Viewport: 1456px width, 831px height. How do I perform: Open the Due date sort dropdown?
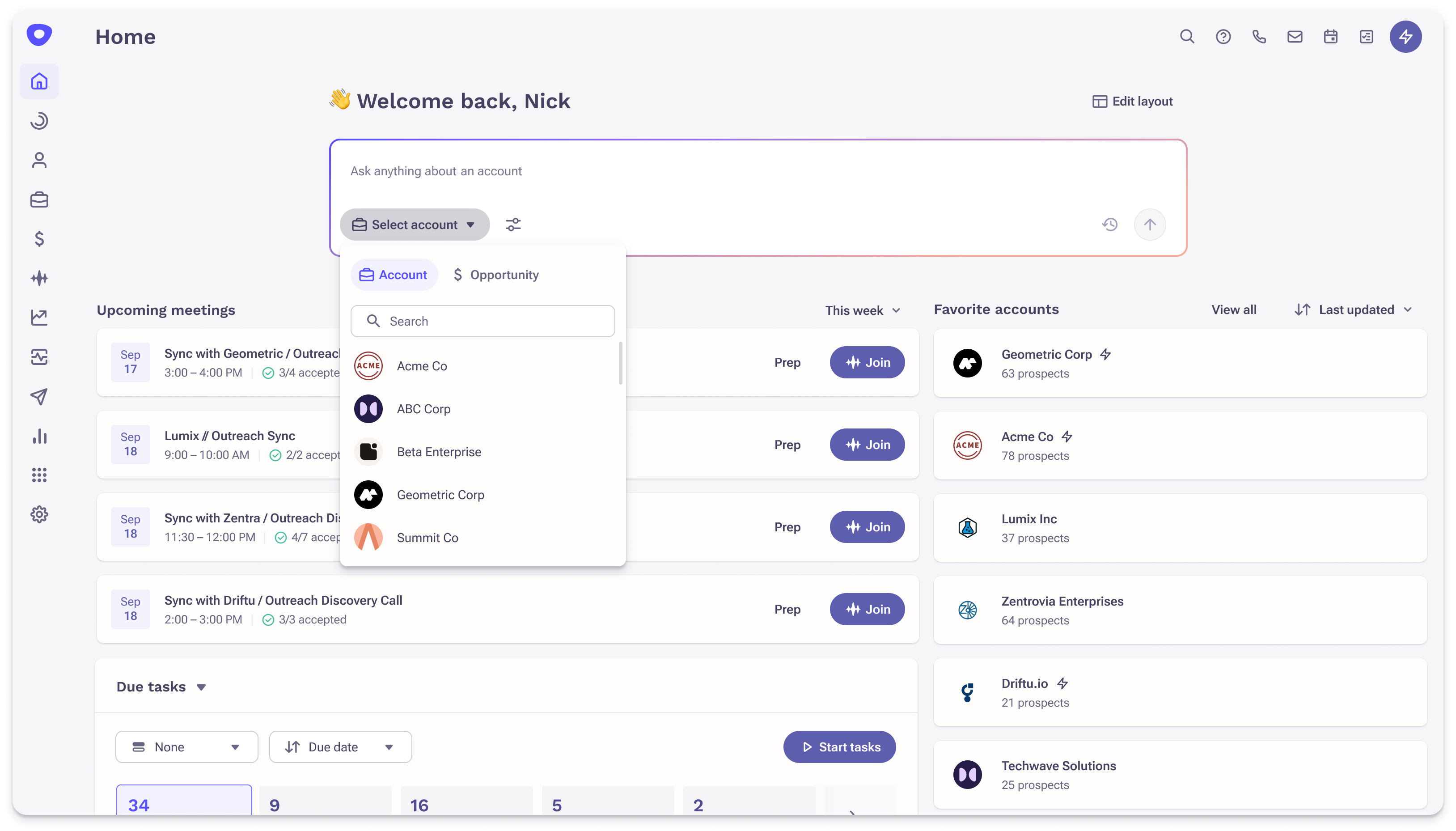340,746
